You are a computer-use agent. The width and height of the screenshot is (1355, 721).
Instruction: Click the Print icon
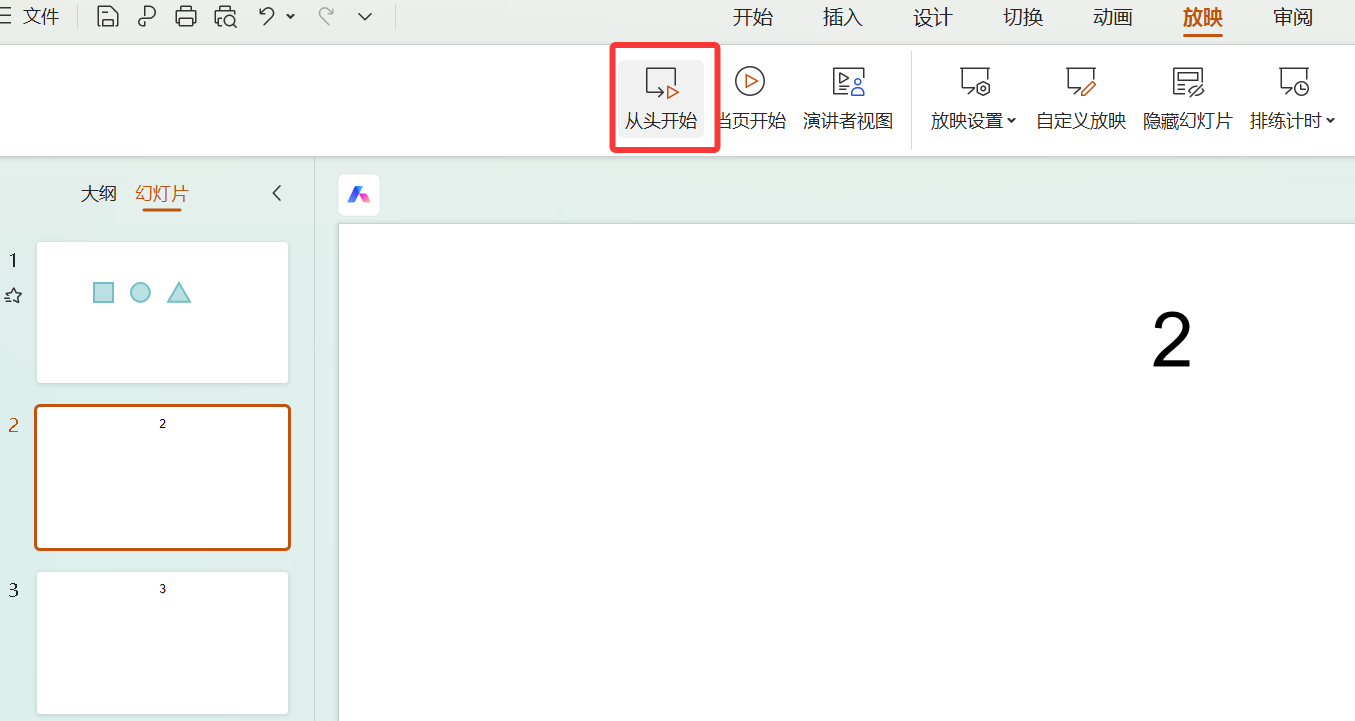click(186, 16)
